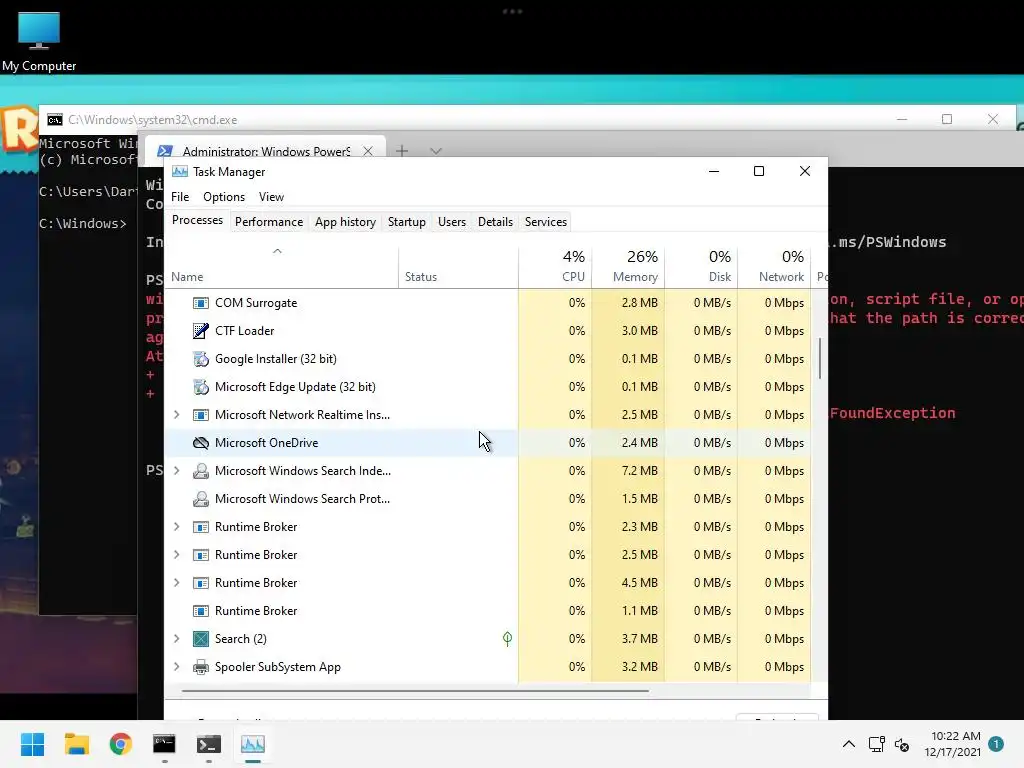Click the Windows Search Protocol Host icon
Screen dimensions: 1024x768
(x=200, y=499)
